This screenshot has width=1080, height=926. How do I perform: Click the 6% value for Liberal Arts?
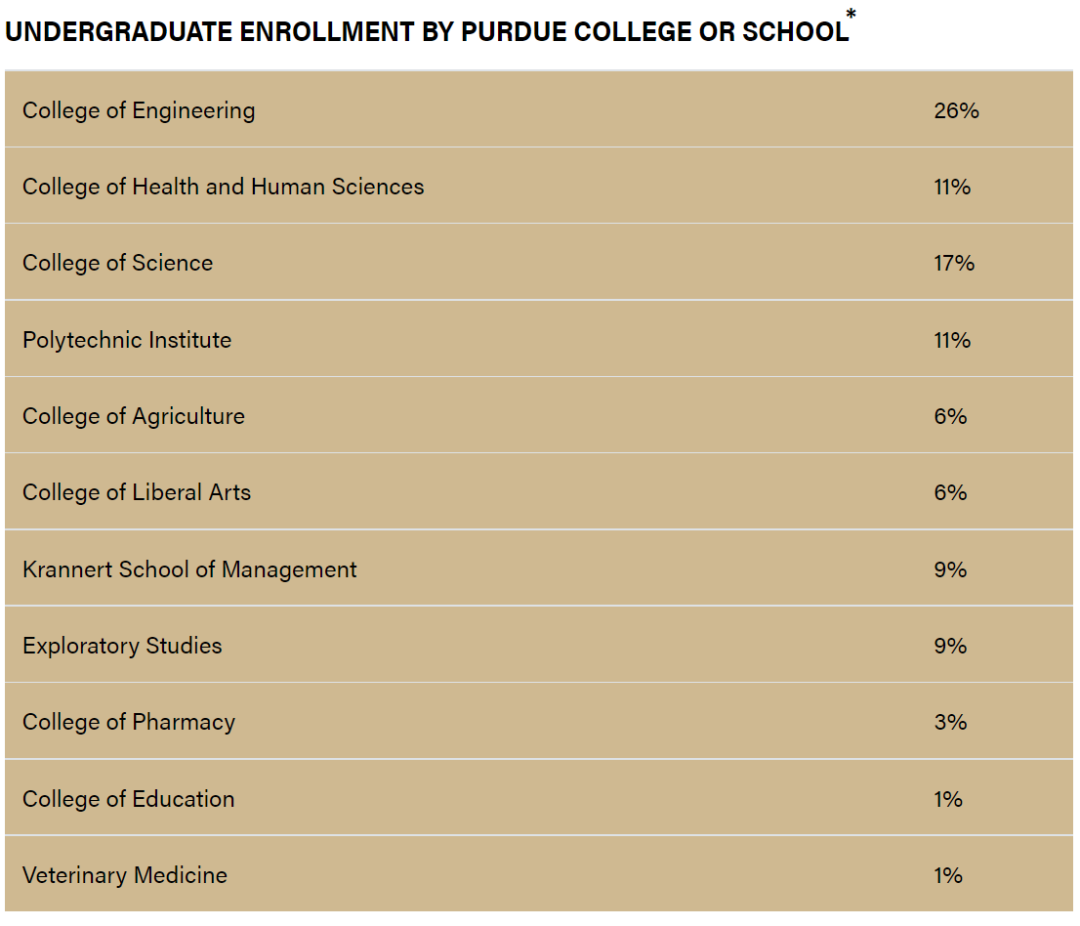pyautogui.click(x=950, y=492)
